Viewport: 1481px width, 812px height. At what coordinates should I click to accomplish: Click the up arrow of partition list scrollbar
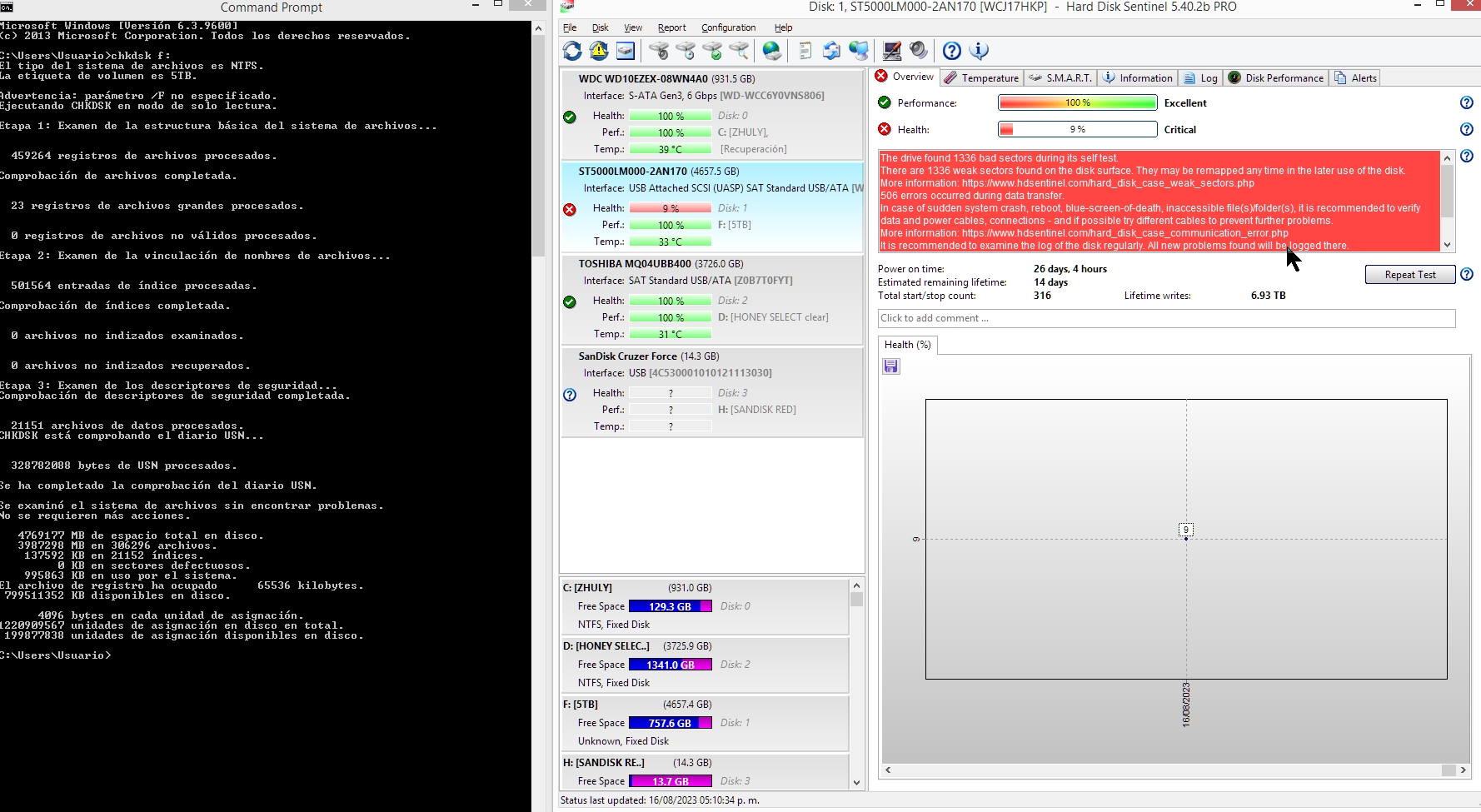point(856,585)
